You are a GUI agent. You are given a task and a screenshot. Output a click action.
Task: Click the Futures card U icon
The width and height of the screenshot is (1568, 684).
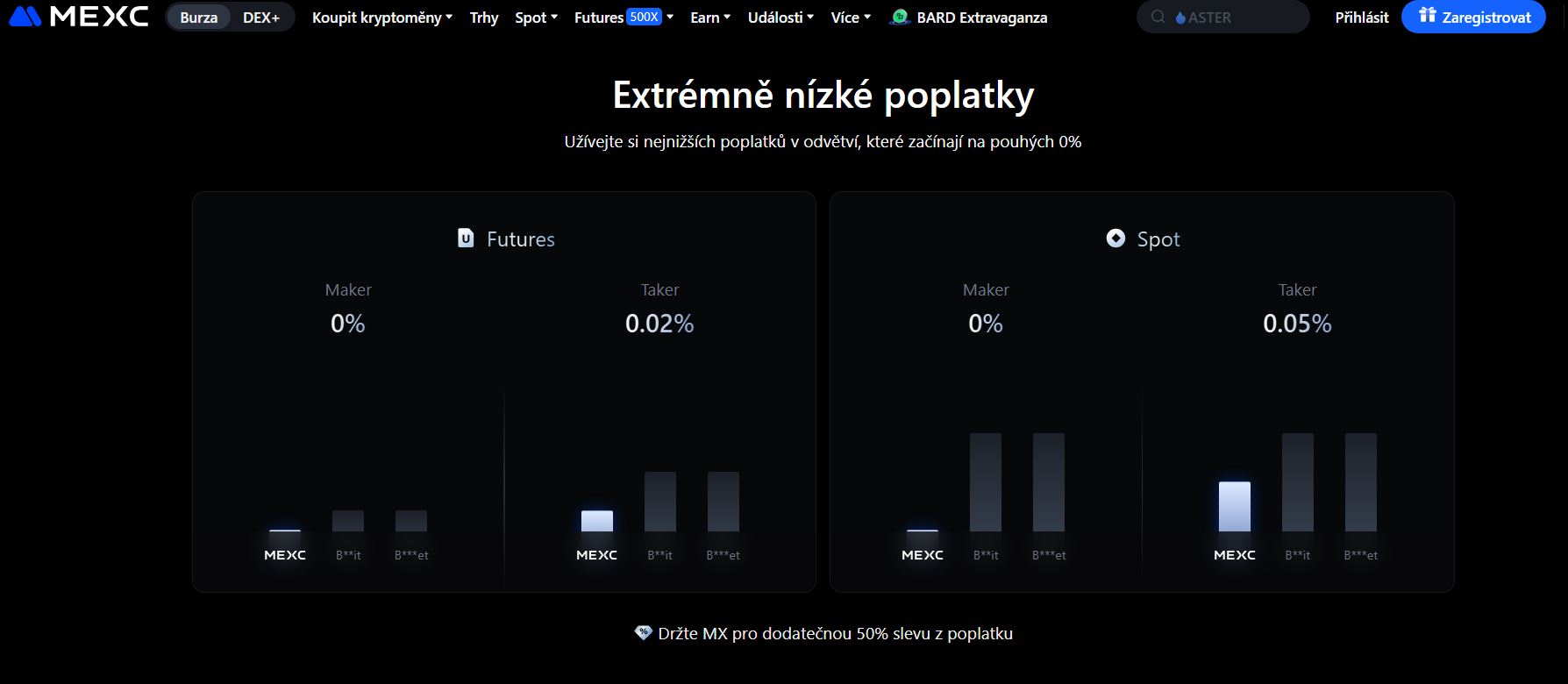pyautogui.click(x=466, y=239)
